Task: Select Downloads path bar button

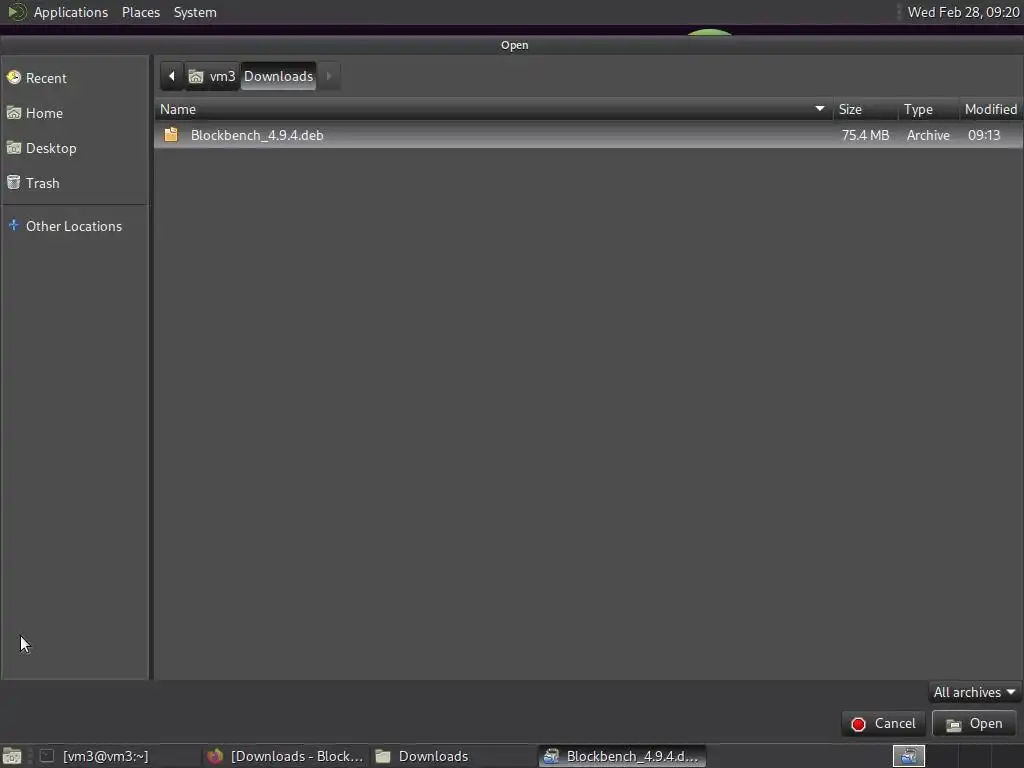Action: [x=278, y=76]
